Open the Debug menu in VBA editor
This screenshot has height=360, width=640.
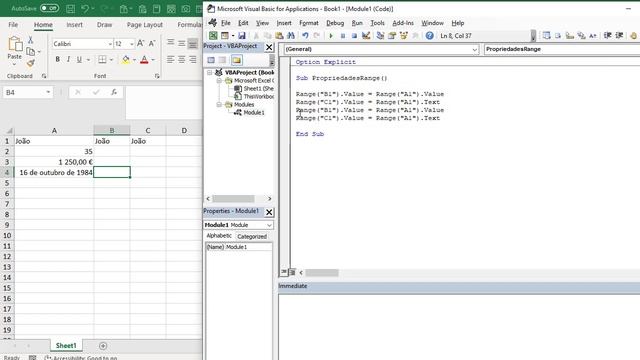click(335, 23)
